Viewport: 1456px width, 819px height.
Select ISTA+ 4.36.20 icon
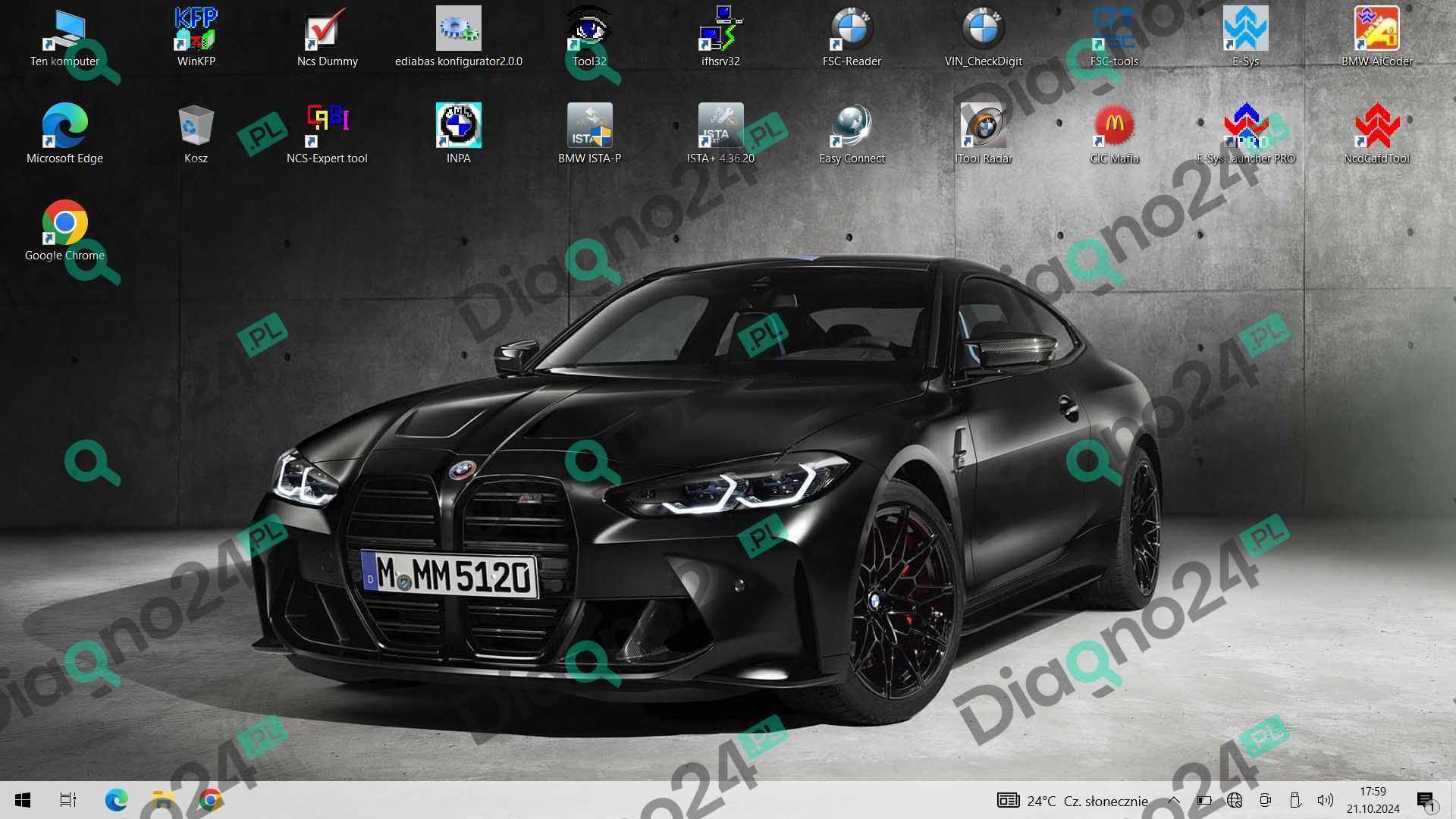(x=720, y=134)
